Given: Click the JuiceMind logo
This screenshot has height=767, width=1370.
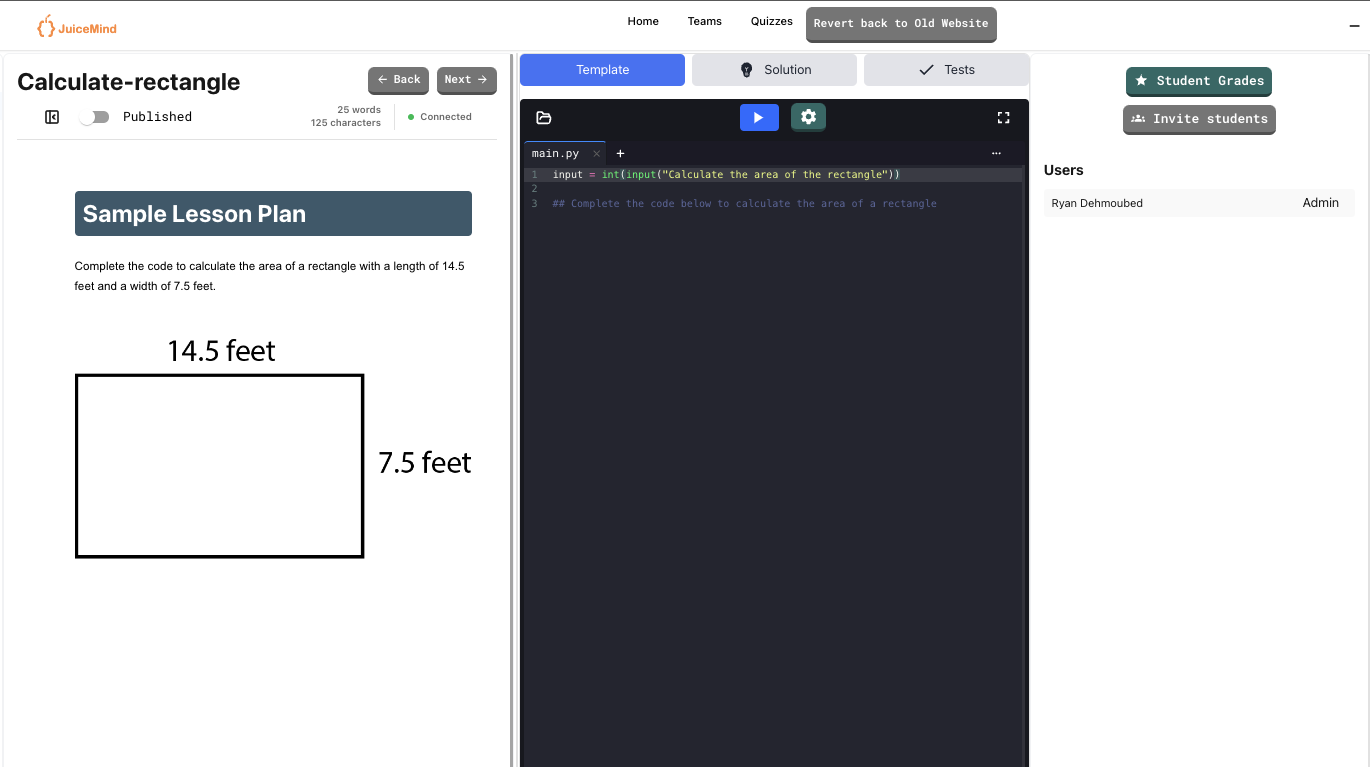Looking at the screenshot, I should point(76,27).
